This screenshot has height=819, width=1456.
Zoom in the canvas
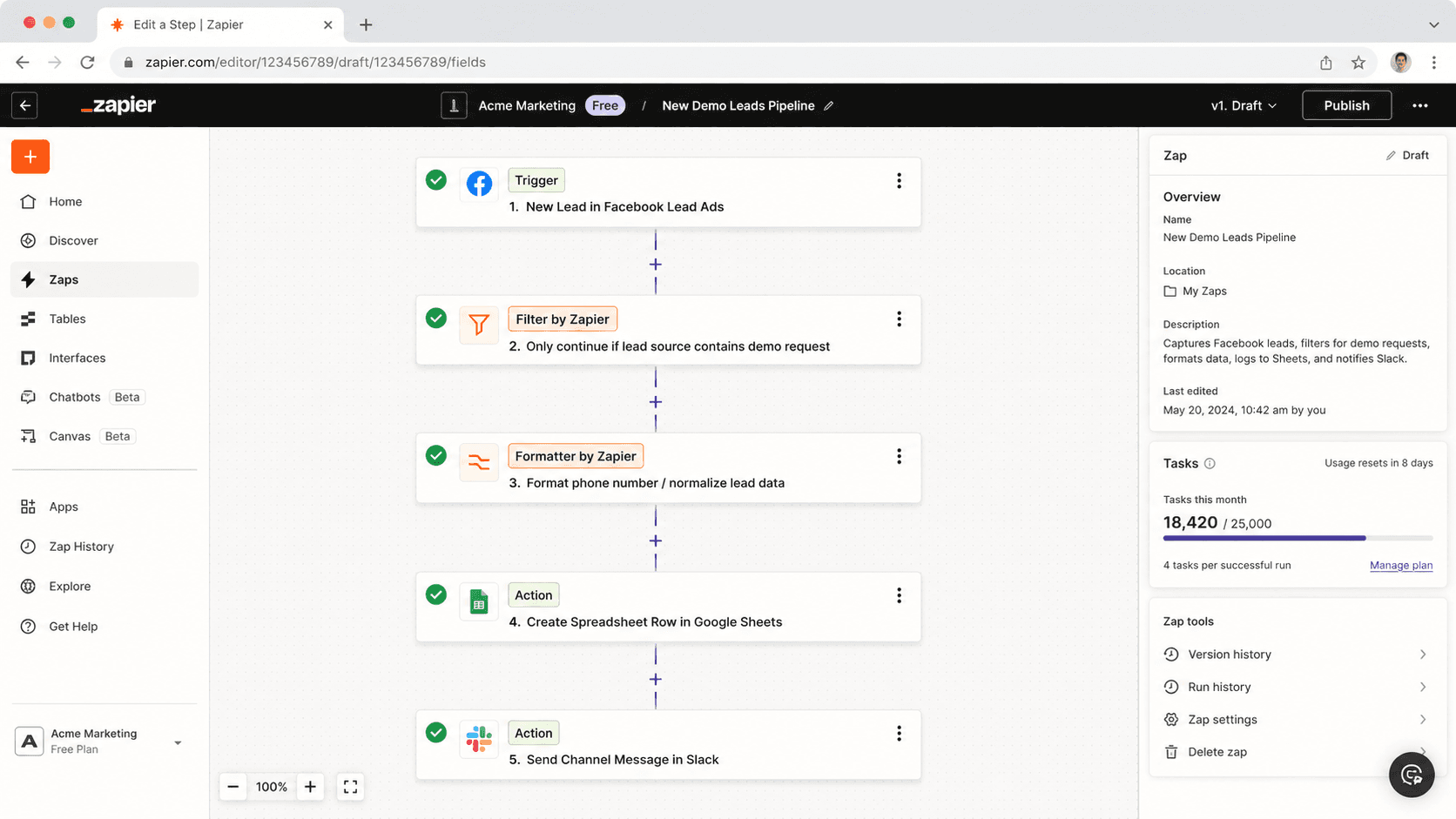[310, 787]
